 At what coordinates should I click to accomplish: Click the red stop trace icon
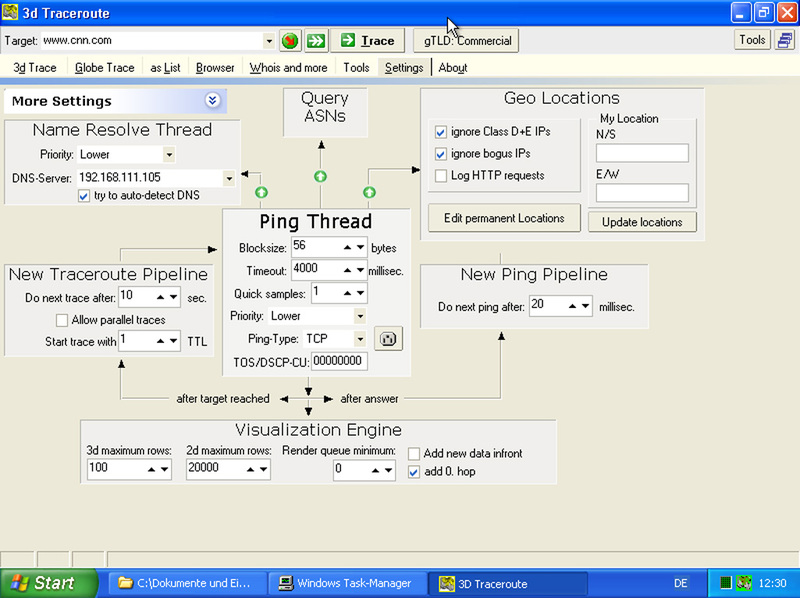point(290,41)
